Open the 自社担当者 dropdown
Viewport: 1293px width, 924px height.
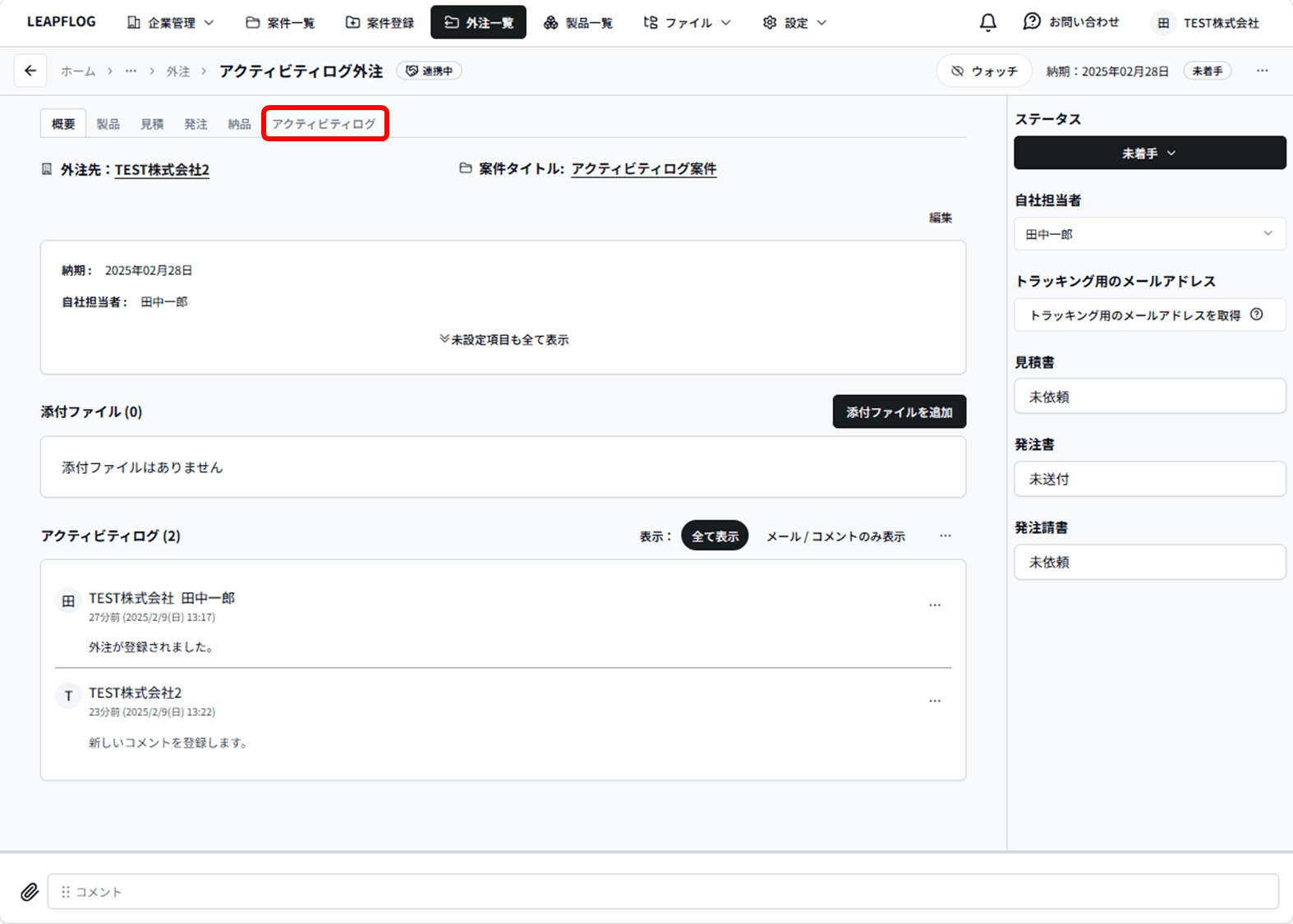point(1149,234)
